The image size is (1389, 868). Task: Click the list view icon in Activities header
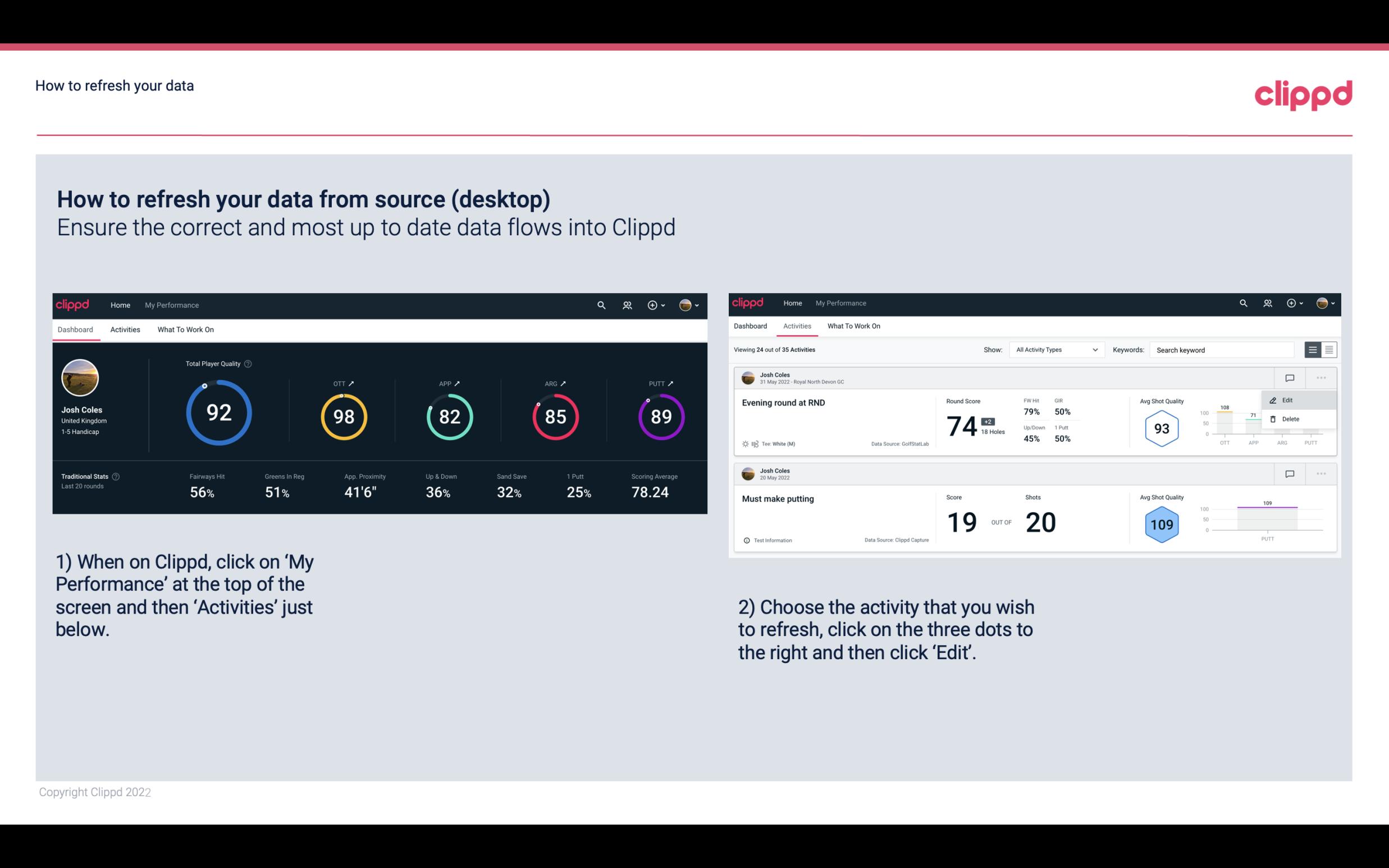[1313, 349]
